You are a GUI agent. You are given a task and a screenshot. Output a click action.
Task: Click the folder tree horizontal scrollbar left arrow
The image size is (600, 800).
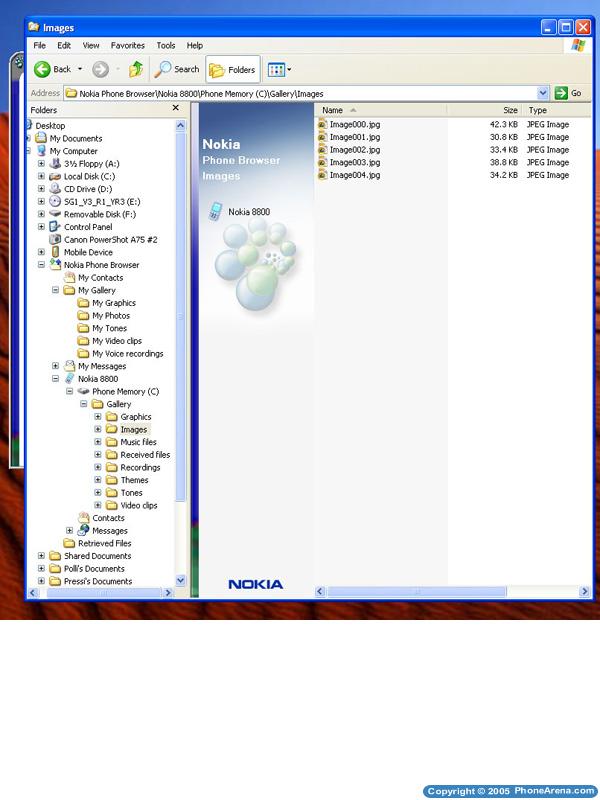click(34, 592)
